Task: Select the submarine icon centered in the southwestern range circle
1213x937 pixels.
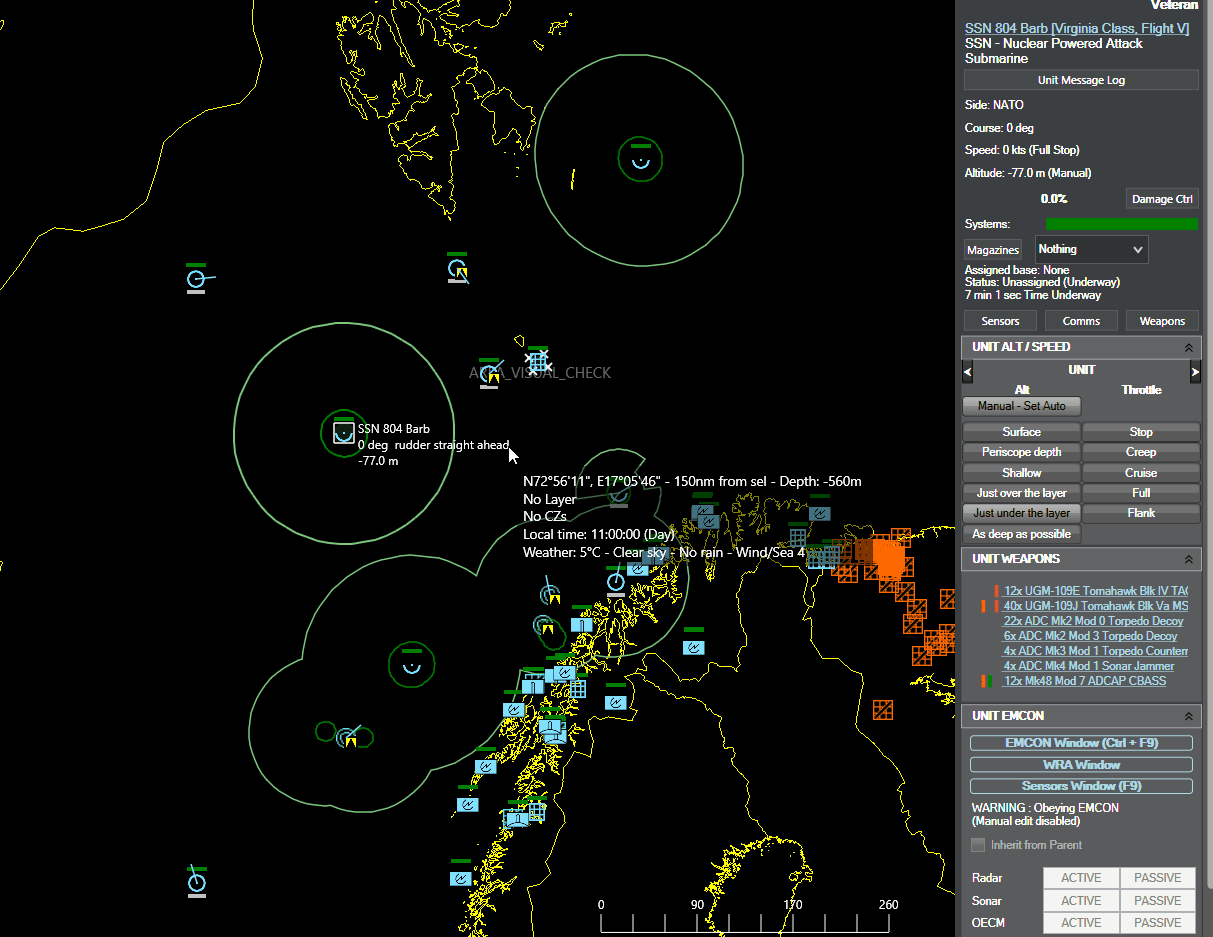Action: [410, 665]
